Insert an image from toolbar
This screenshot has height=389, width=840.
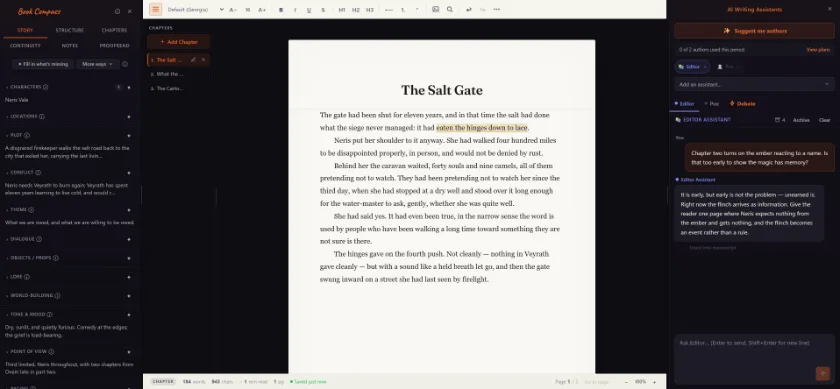pos(436,9)
